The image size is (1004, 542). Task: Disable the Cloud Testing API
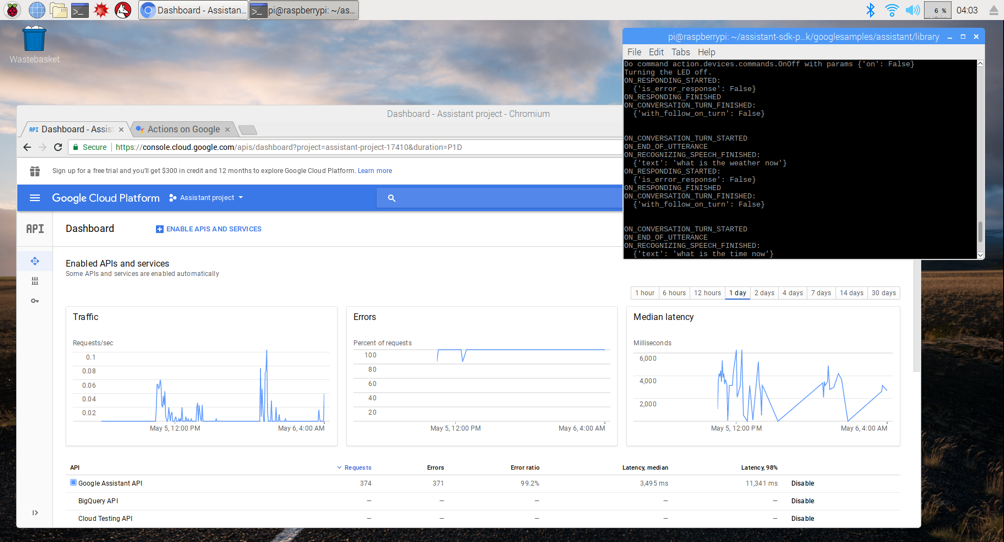pyautogui.click(x=802, y=518)
